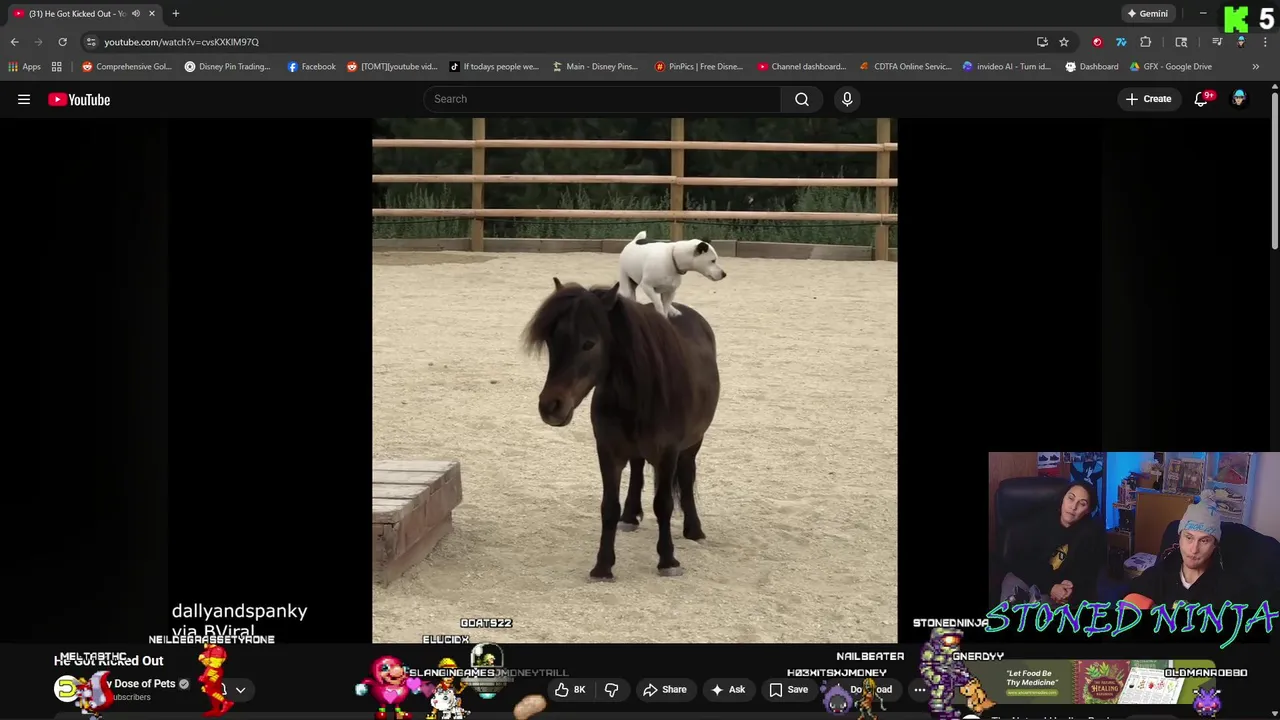This screenshot has width=1280, height=720.
Task: Open the Apps bookmarks shortcut
Action: click(x=24, y=67)
